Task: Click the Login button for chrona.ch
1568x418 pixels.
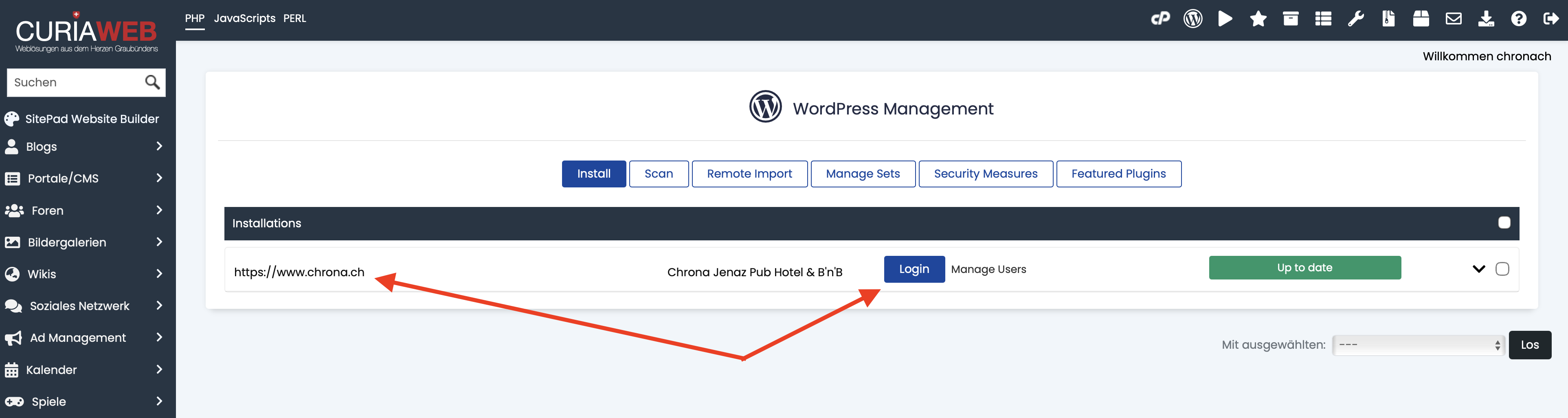Action: click(914, 269)
